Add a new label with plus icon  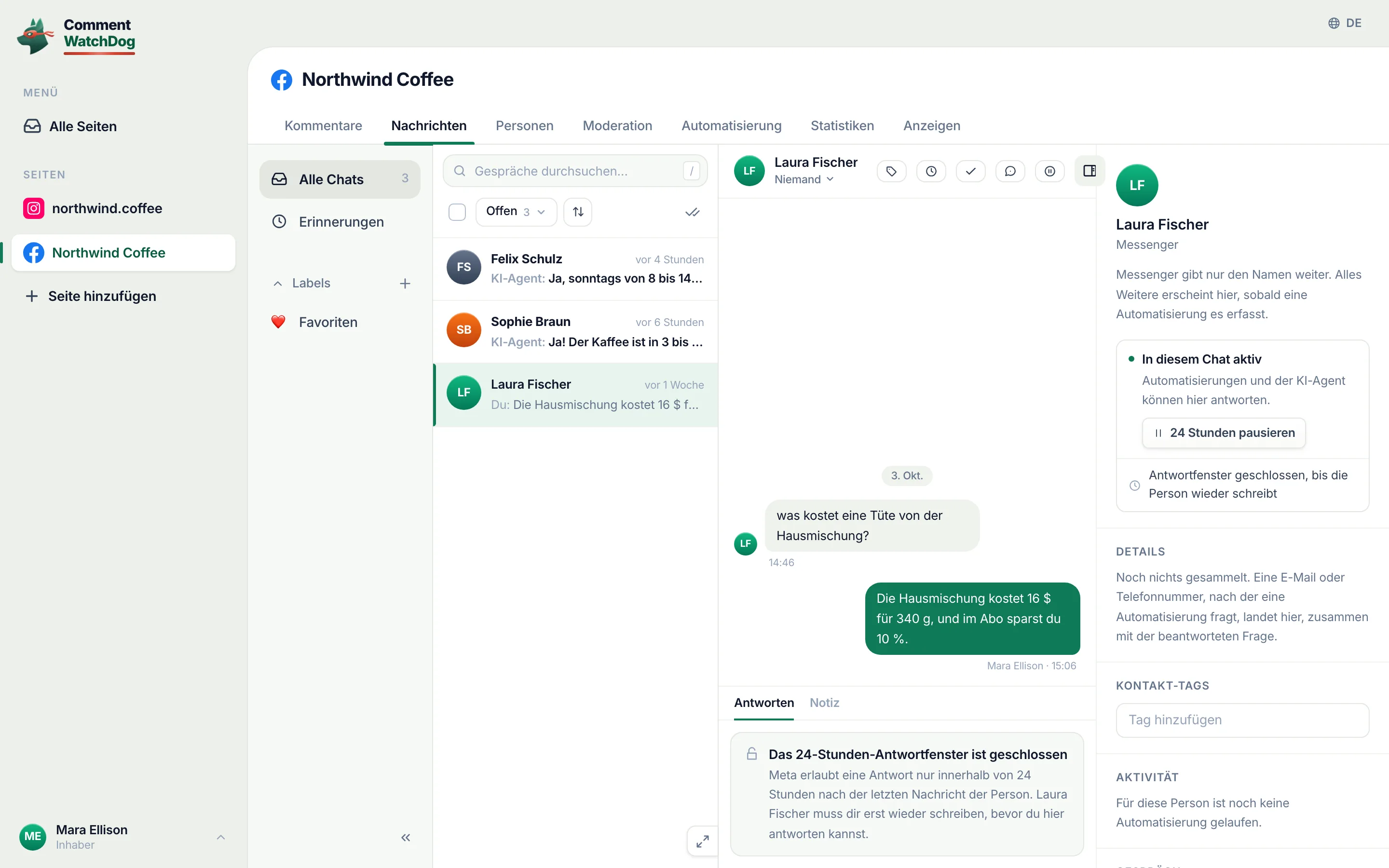point(405,284)
